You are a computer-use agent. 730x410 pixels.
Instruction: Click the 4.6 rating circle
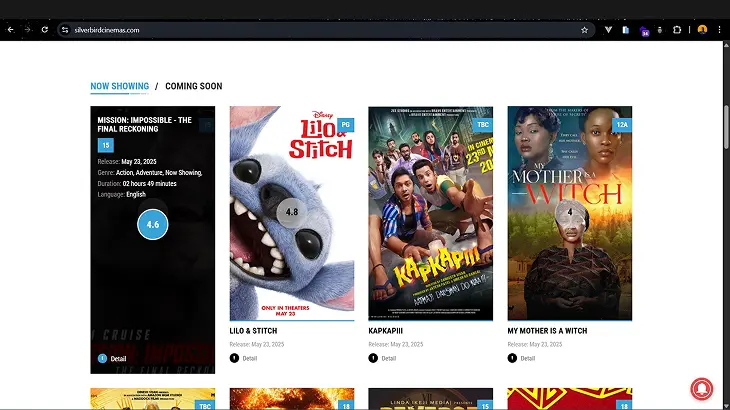[153, 224]
